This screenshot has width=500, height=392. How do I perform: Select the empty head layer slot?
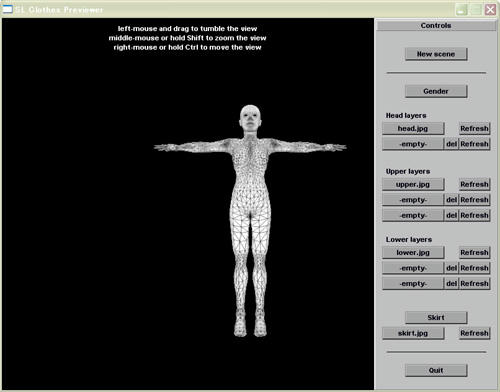(x=413, y=144)
